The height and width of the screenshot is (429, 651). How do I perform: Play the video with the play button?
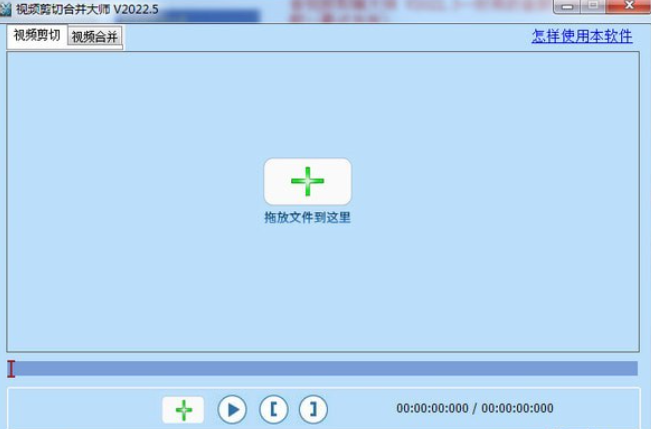(232, 409)
